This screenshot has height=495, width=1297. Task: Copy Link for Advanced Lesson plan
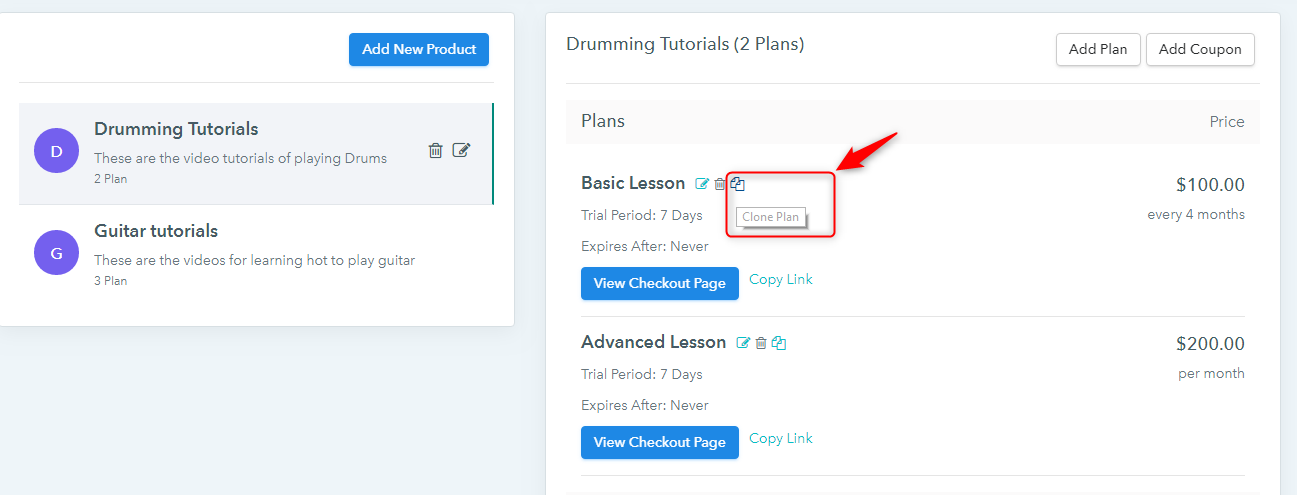point(781,439)
